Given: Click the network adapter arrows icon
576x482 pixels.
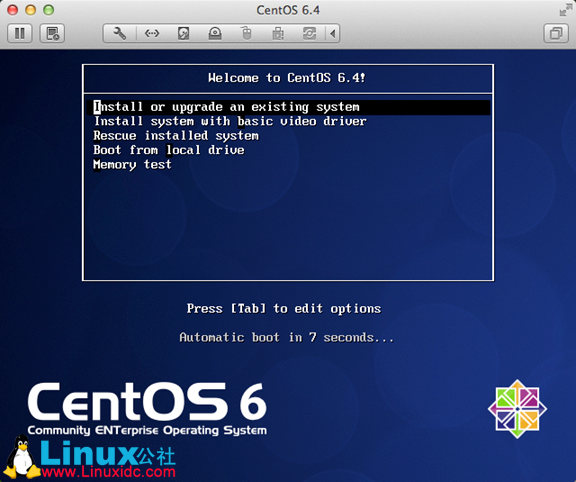Looking at the screenshot, I should tap(152, 33).
